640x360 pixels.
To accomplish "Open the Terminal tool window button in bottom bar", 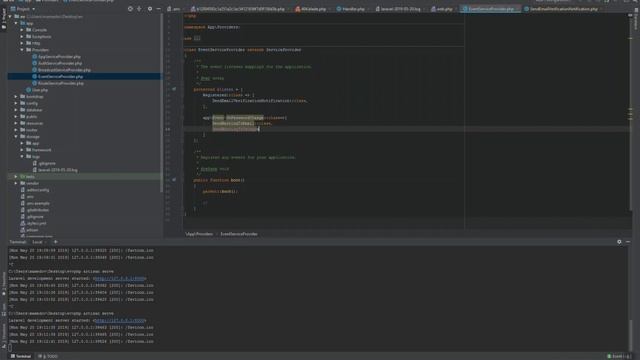I will pos(21,356).
